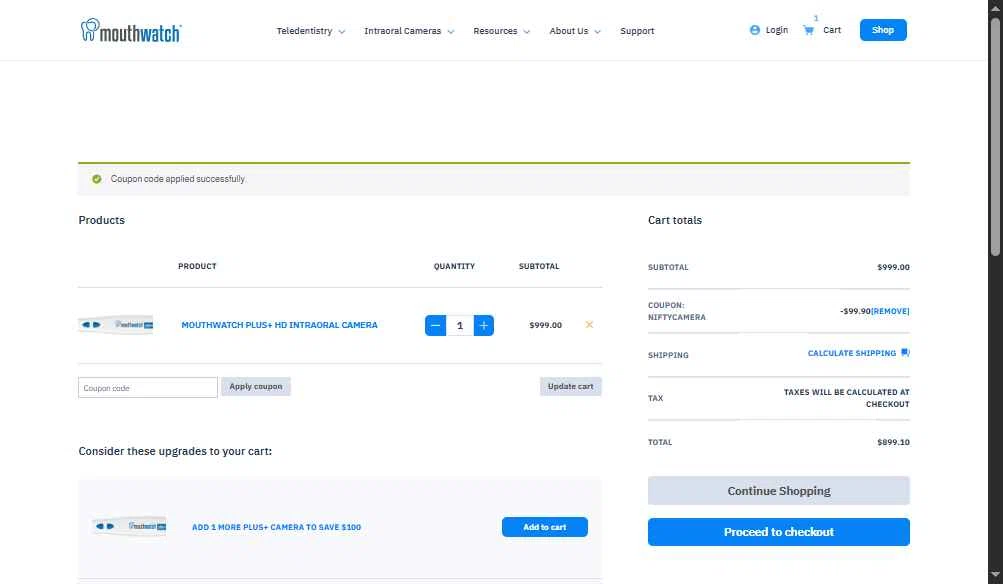Click the page vertical scrollbar thumb
1003x584 pixels.
tap(995, 138)
